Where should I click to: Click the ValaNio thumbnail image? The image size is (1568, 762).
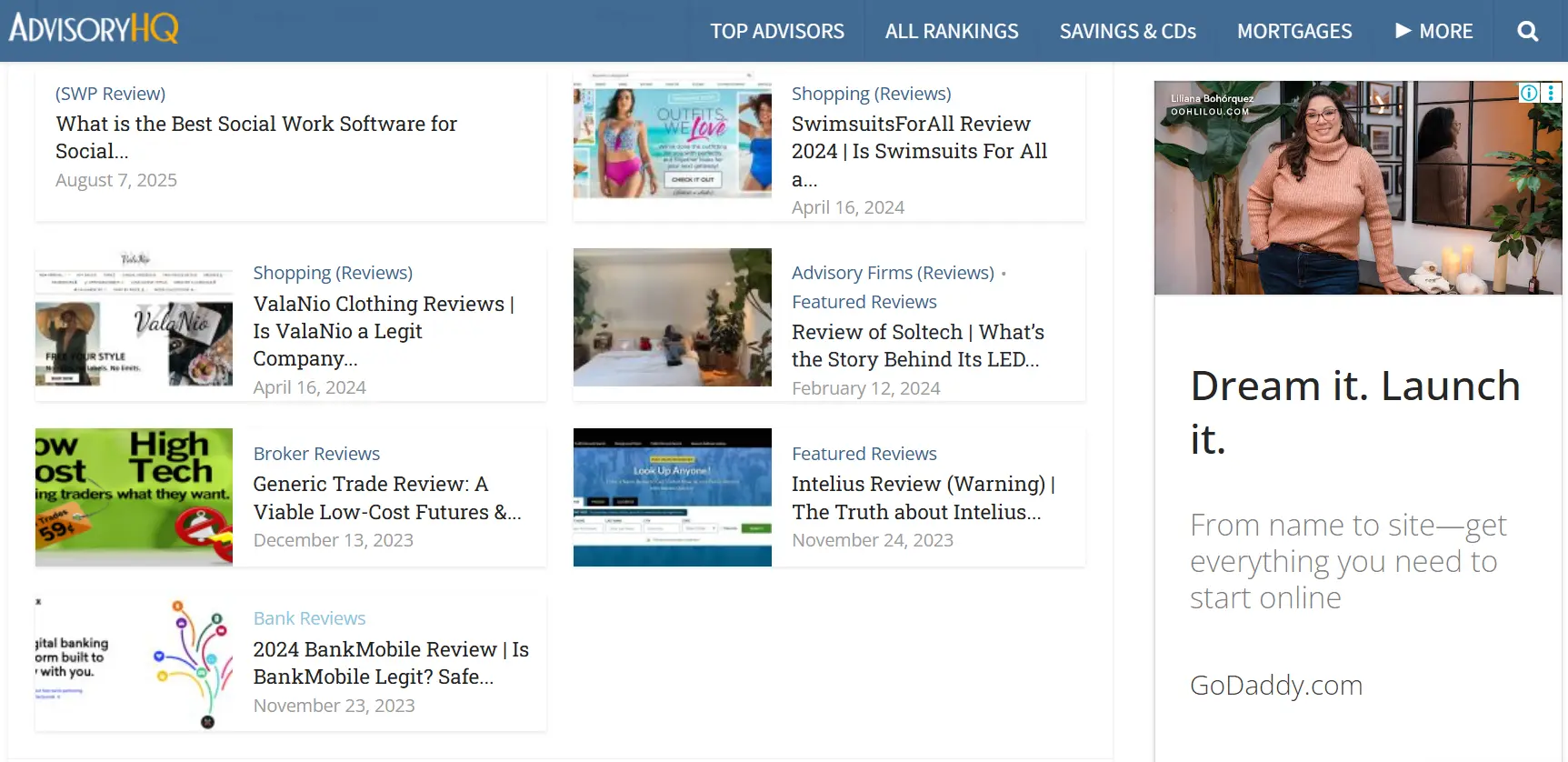pos(134,317)
